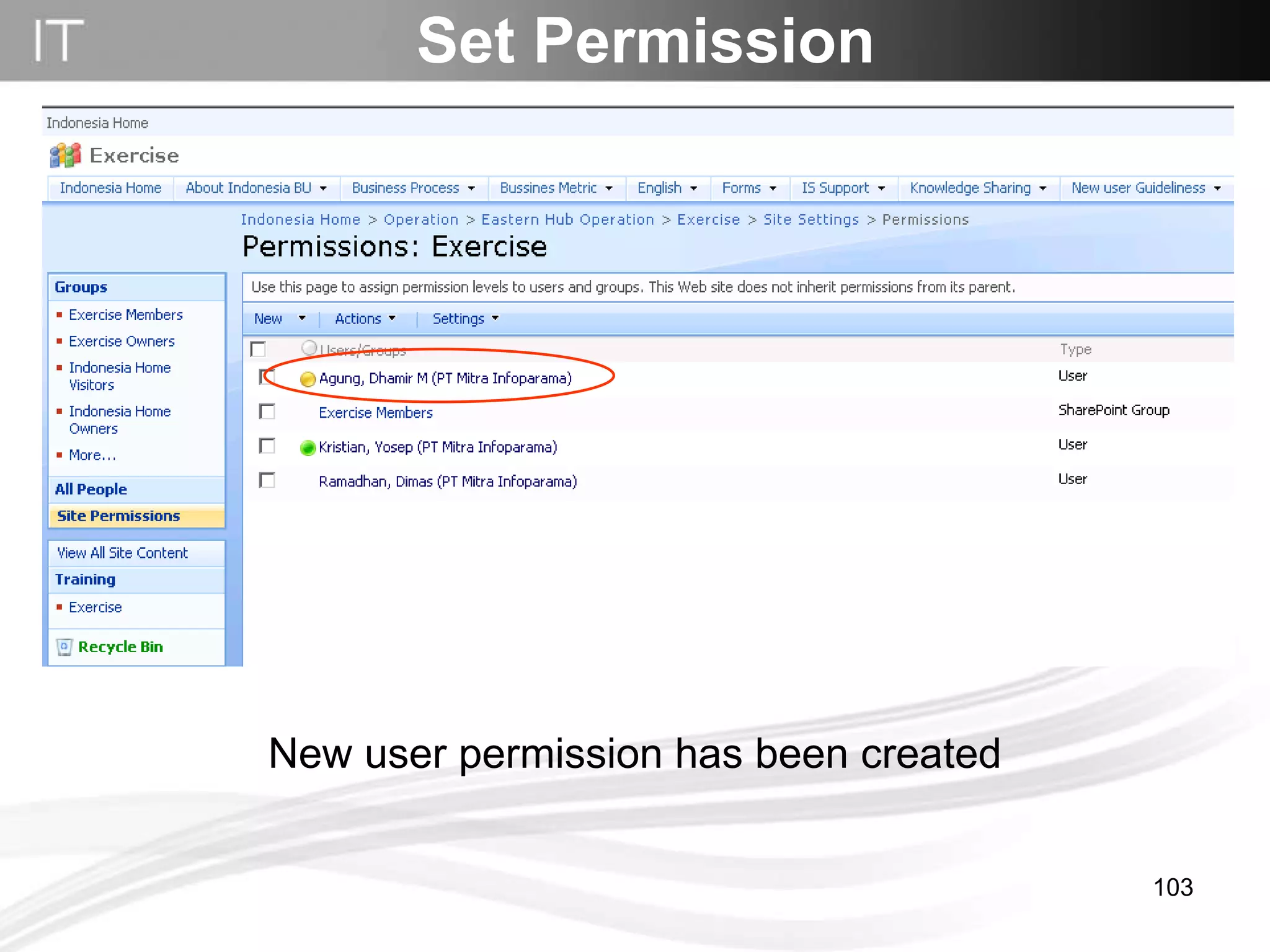This screenshot has height=952, width=1270.
Task: Open Indonesia Home Owners group link
Action: pyautogui.click(x=120, y=420)
